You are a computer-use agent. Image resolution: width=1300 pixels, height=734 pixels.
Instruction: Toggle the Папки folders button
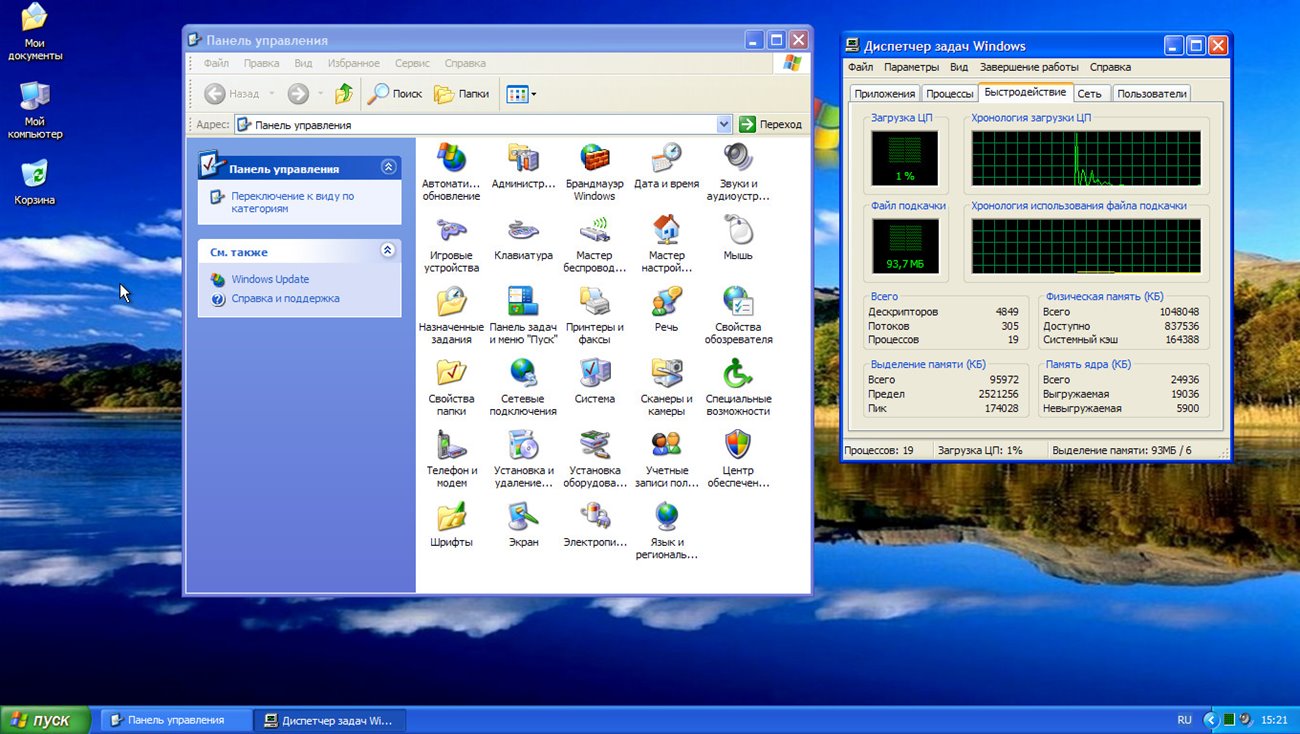tap(462, 94)
